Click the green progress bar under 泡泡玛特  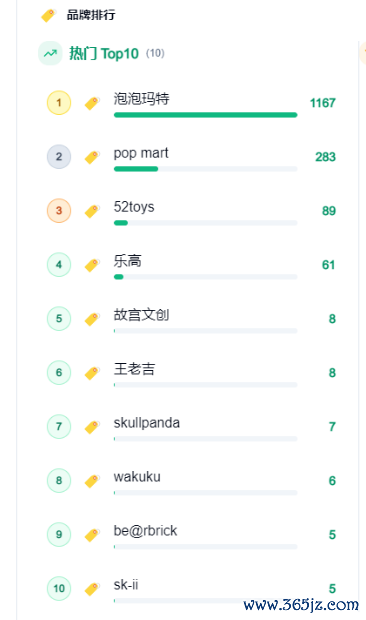pyautogui.click(x=206, y=115)
